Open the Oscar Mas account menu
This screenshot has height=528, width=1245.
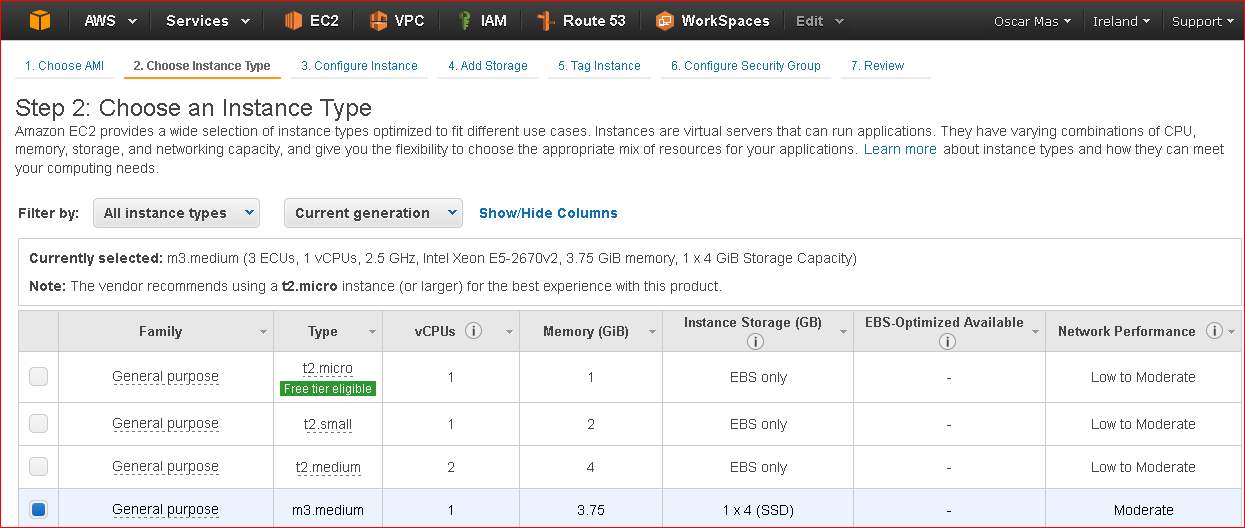coord(1033,21)
